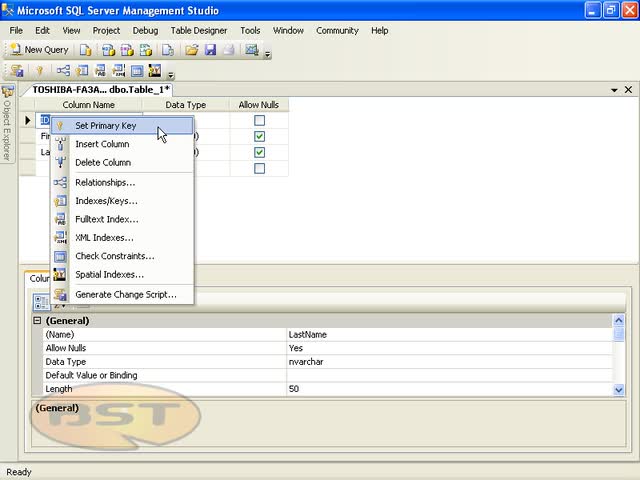The height and width of the screenshot is (480, 640).
Task: Open Relationships... from the context menu
Action: 122,182
